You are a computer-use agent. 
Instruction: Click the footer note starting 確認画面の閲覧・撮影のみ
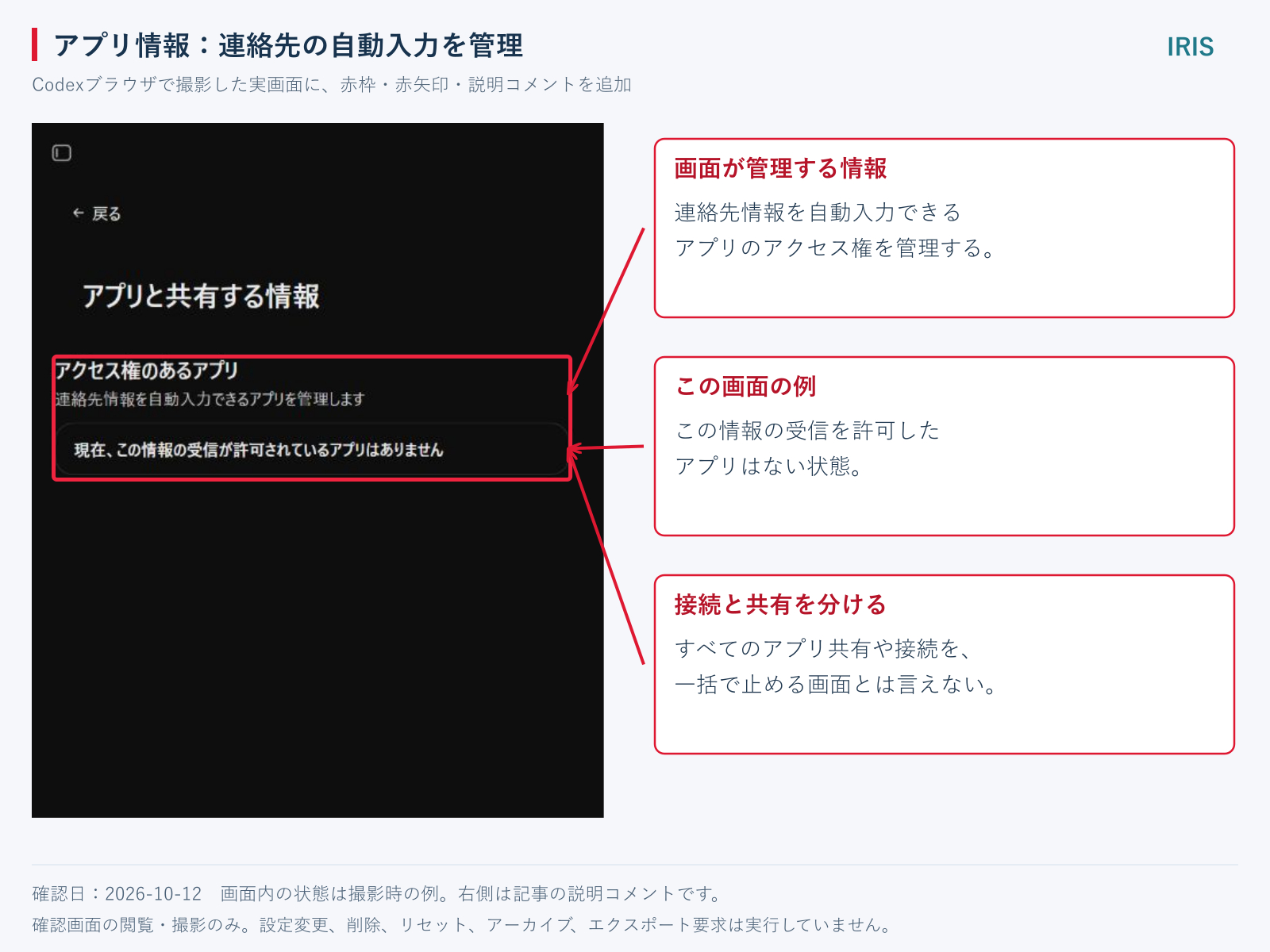tap(463, 925)
